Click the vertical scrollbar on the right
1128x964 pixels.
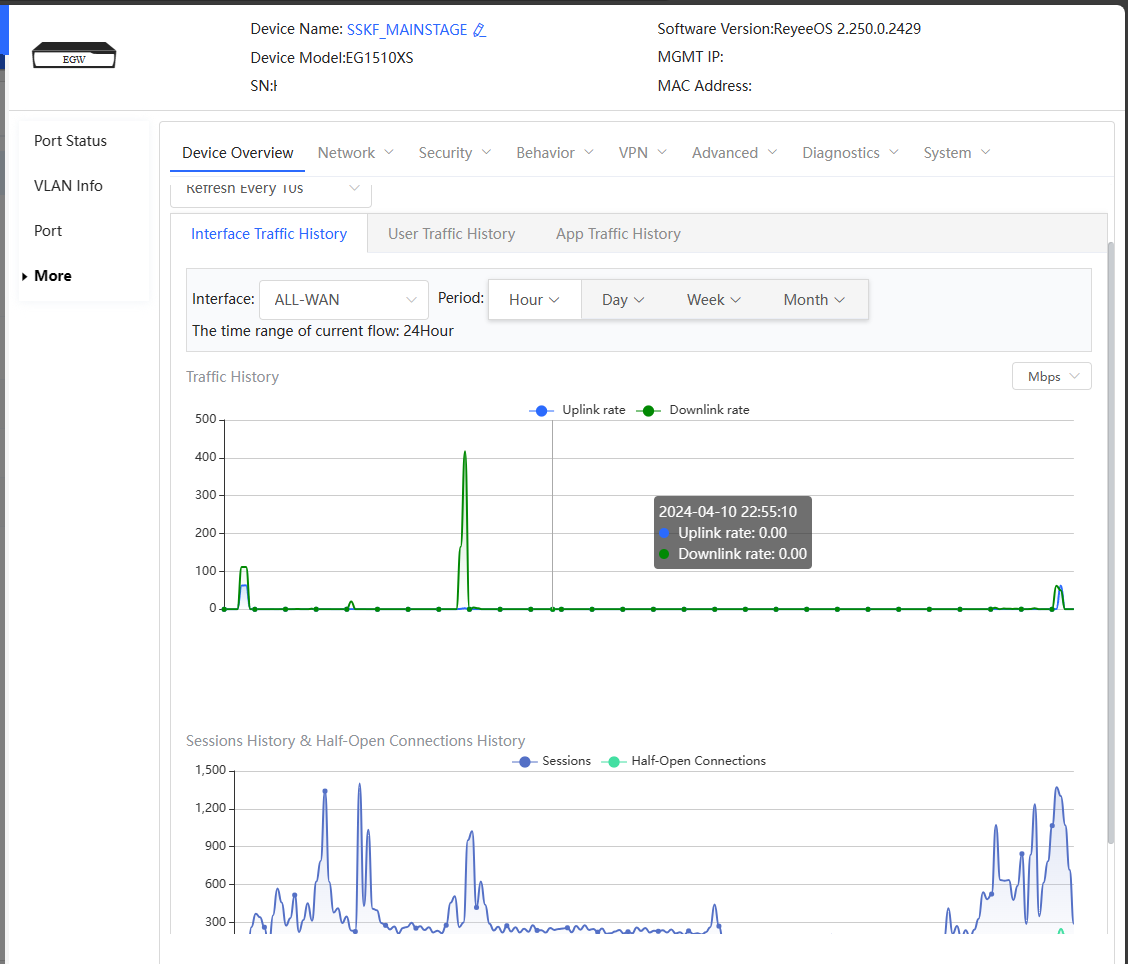pos(1111,540)
